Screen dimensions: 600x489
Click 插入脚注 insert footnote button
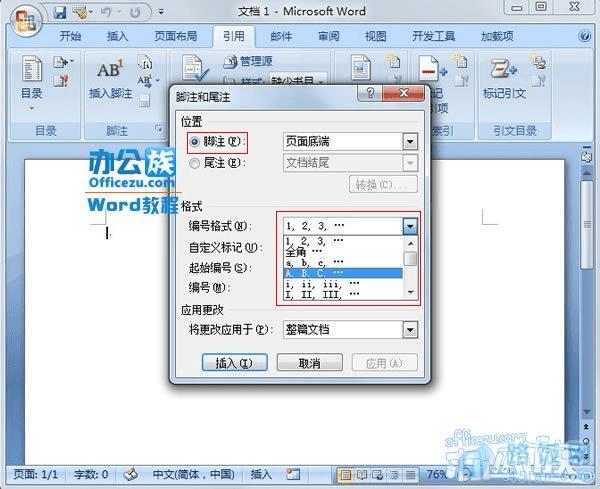pos(110,78)
